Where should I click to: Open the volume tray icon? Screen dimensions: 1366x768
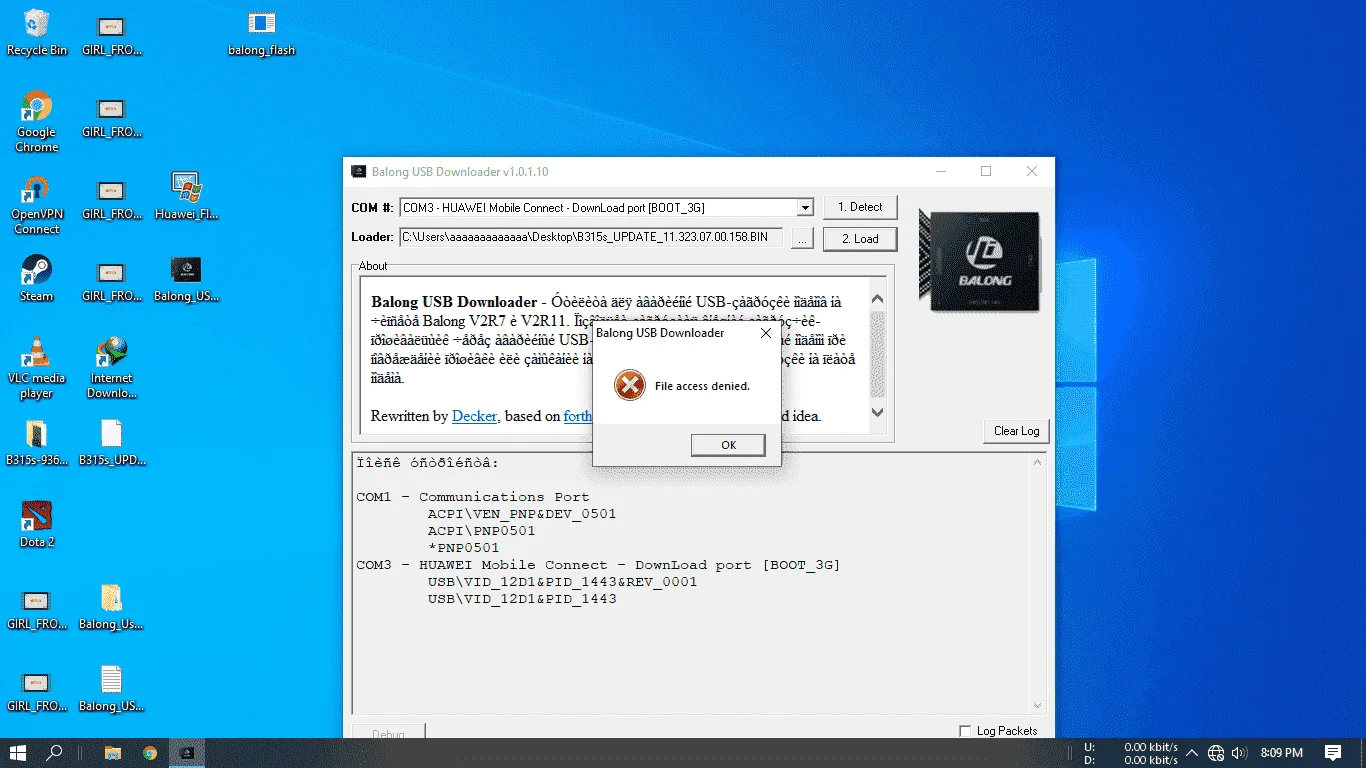click(1240, 753)
